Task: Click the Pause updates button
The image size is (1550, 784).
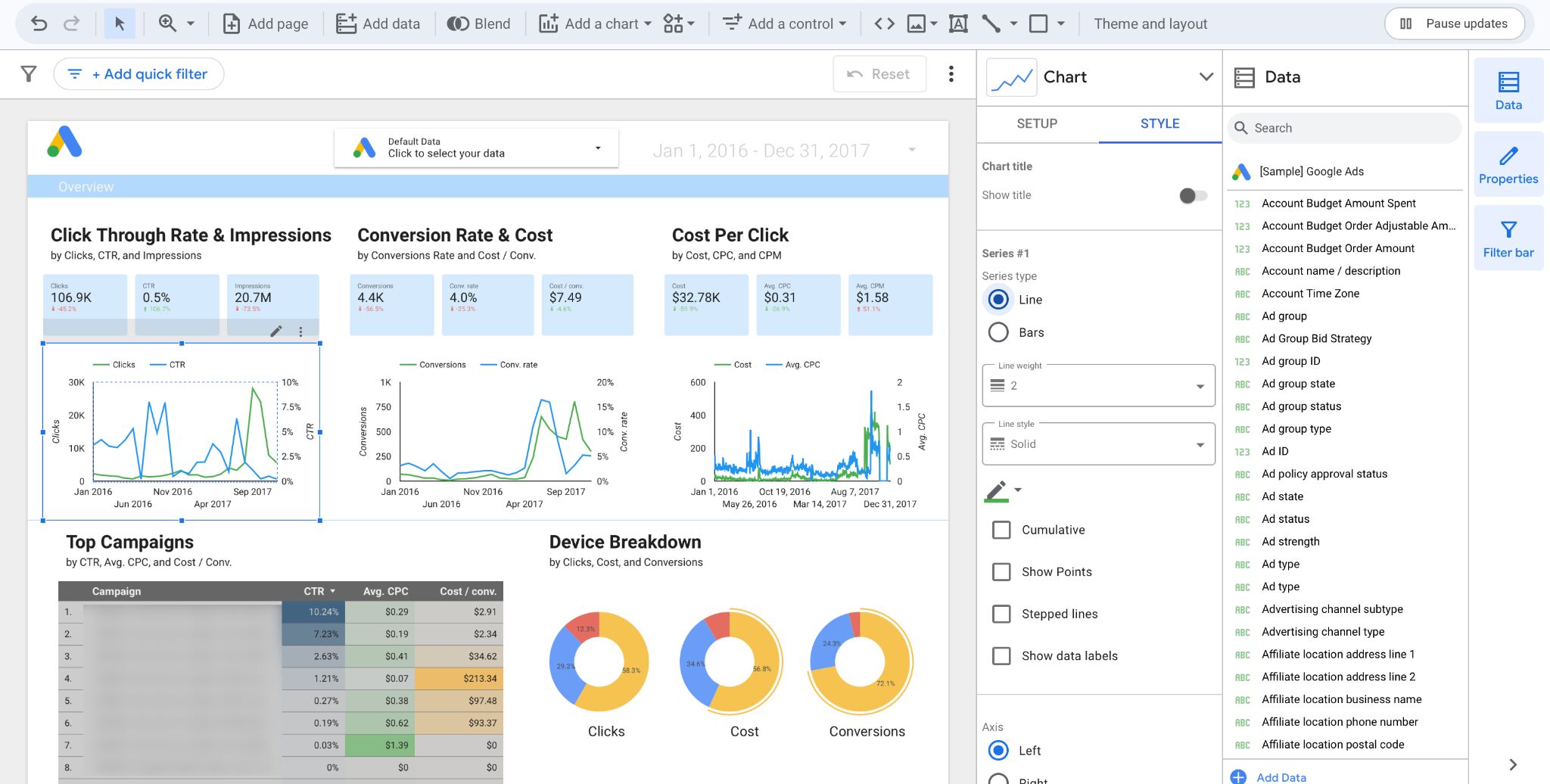Action: click(1454, 23)
